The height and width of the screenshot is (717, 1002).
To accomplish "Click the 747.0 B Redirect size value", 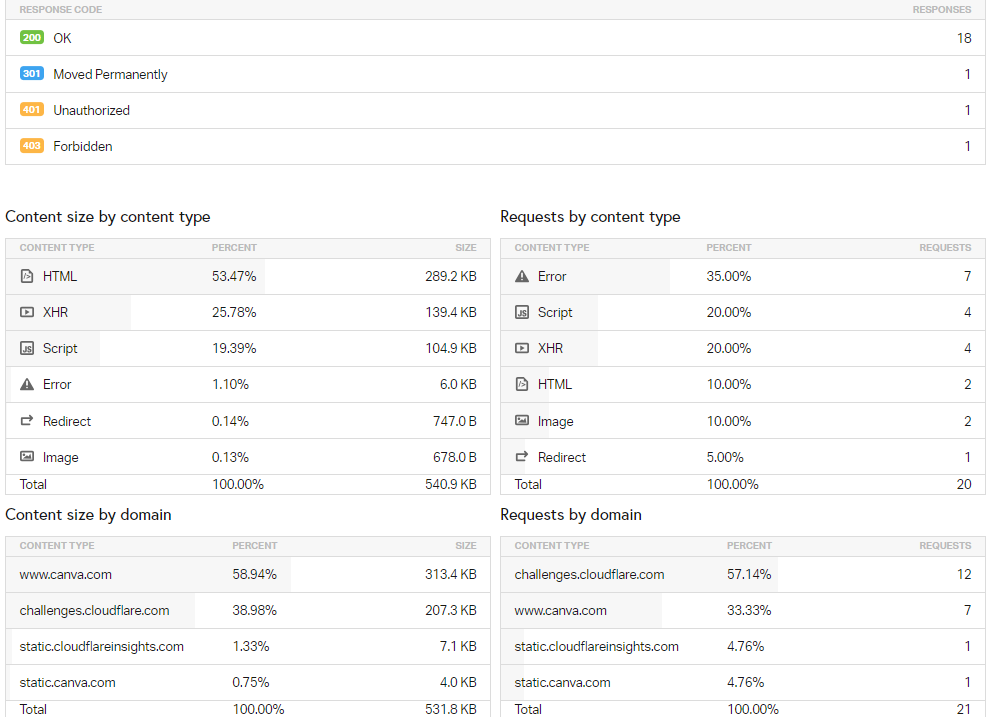I will pyautogui.click(x=454, y=421).
